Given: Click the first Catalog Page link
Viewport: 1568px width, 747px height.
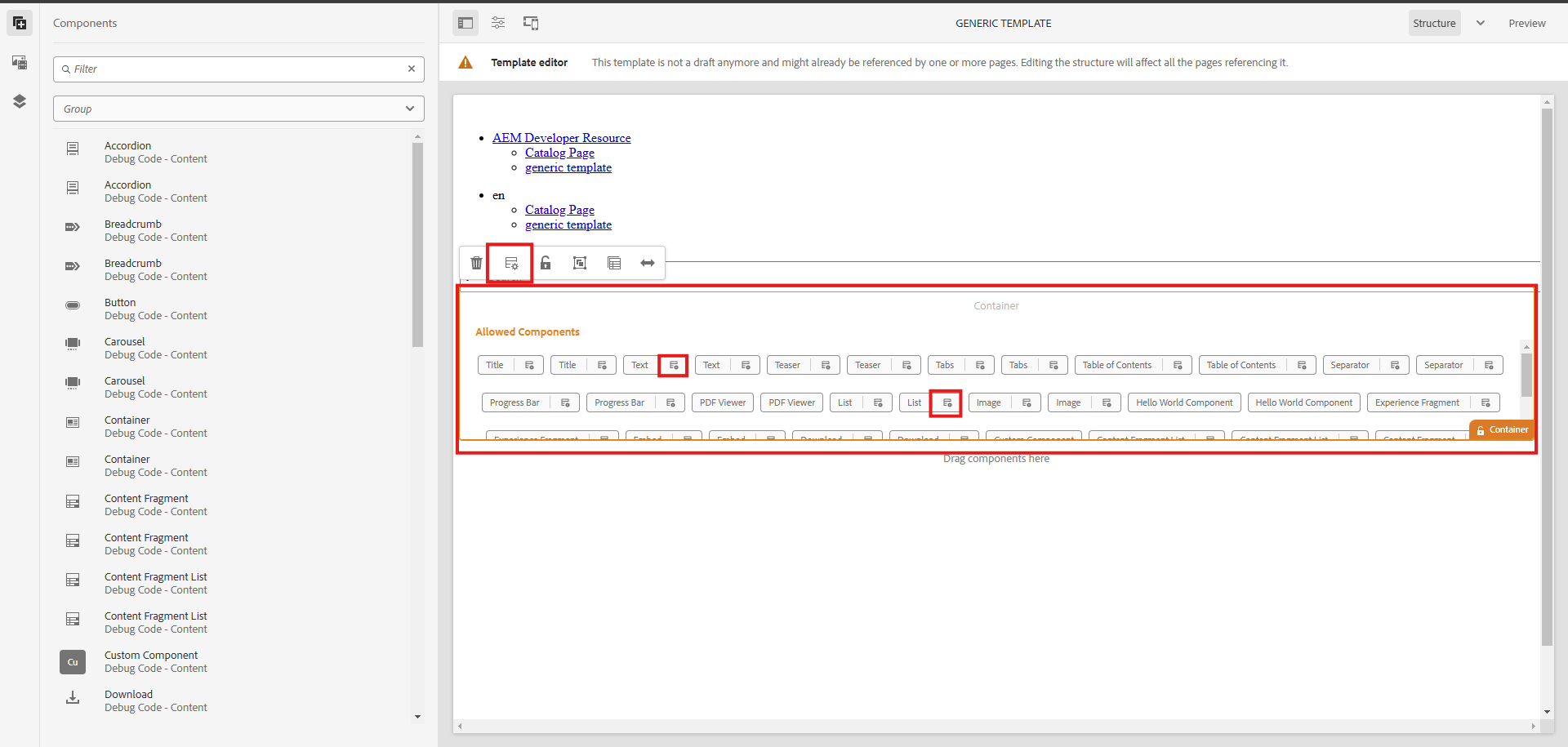Looking at the screenshot, I should [x=559, y=153].
